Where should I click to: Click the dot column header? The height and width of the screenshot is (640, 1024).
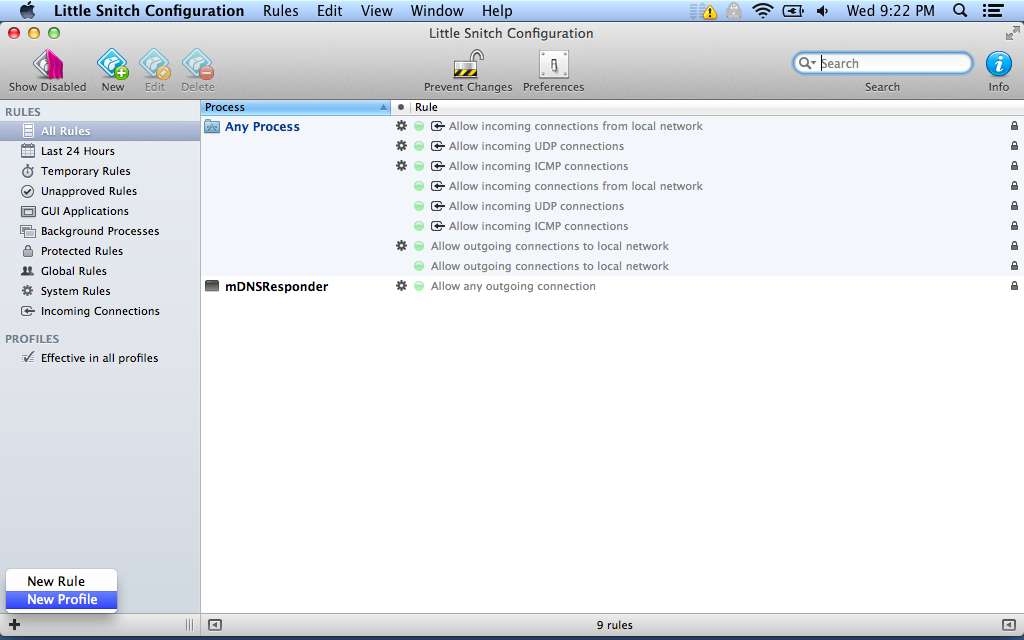point(401,107)
